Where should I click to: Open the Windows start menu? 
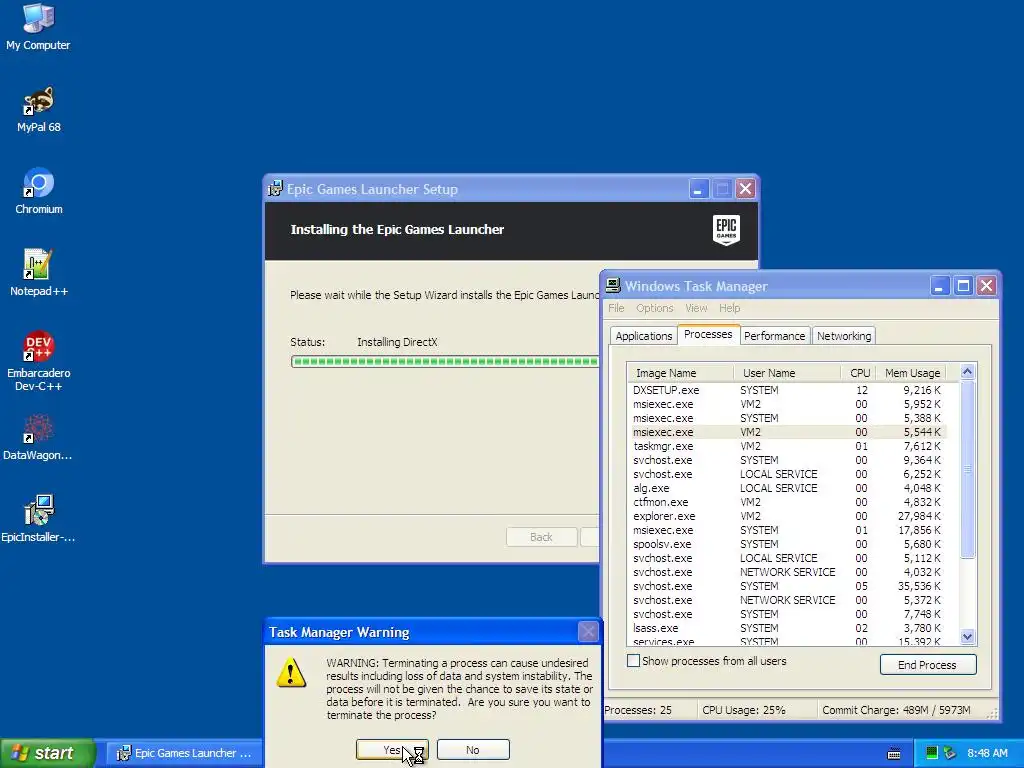(47, 753)
